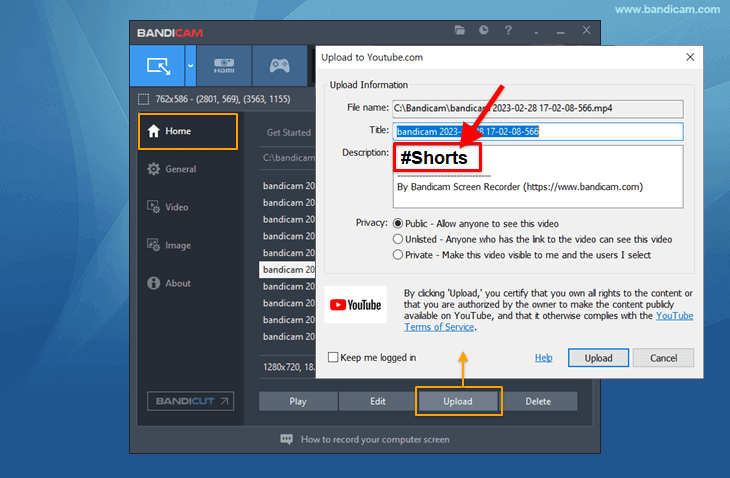Select Private privacy option
The height and width of the screenshot is (478, 730).
398,255
